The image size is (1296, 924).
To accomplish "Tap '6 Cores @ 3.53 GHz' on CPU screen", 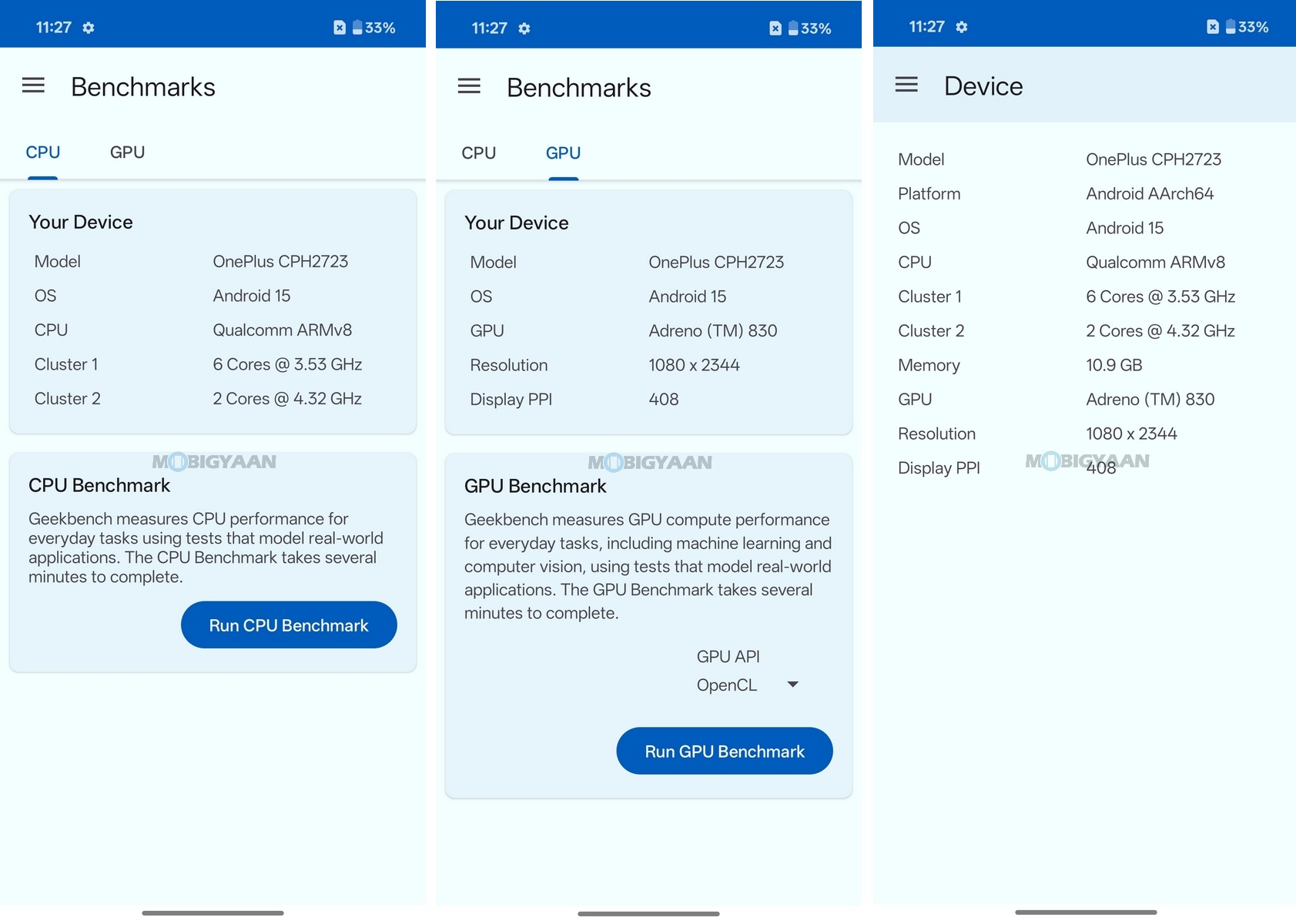I will coord(287,364).
